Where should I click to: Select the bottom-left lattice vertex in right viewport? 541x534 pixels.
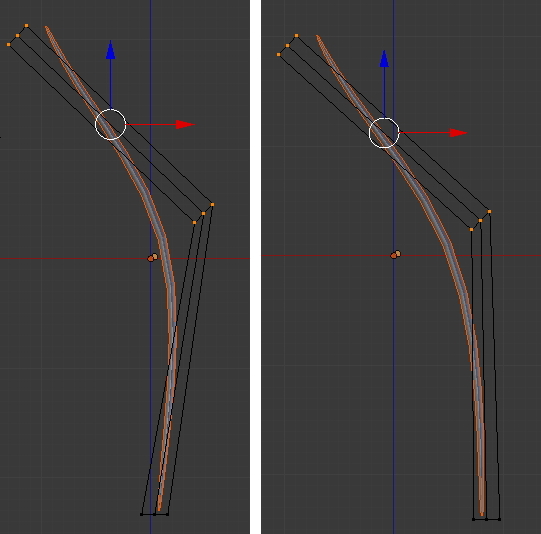tap(473, 519)
